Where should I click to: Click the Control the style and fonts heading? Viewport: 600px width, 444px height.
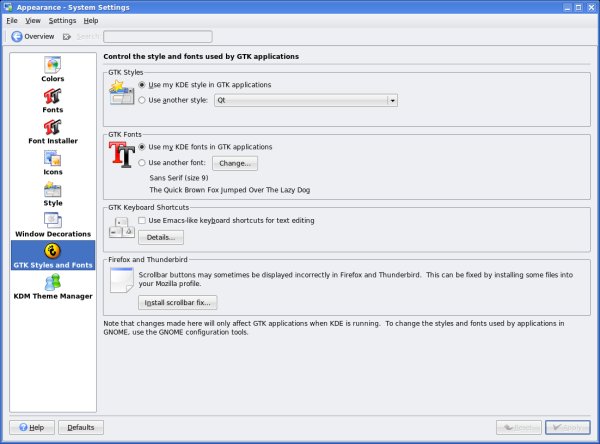[x=201, y=56]
